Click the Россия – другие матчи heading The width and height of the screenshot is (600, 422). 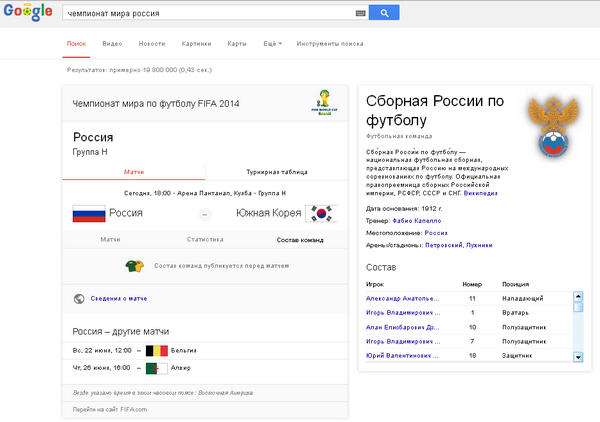point(121,332)
